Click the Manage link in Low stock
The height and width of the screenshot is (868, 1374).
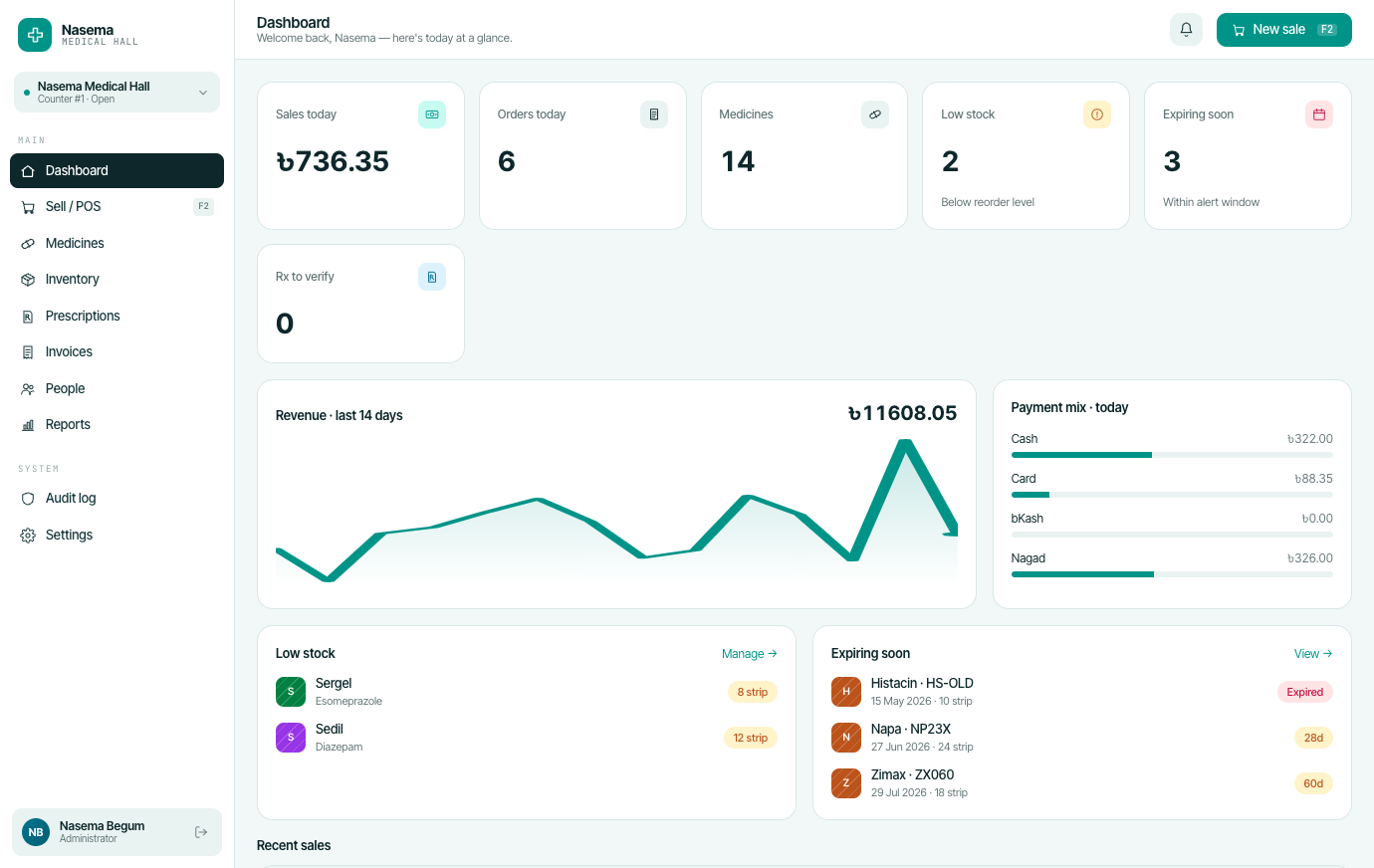749,654
